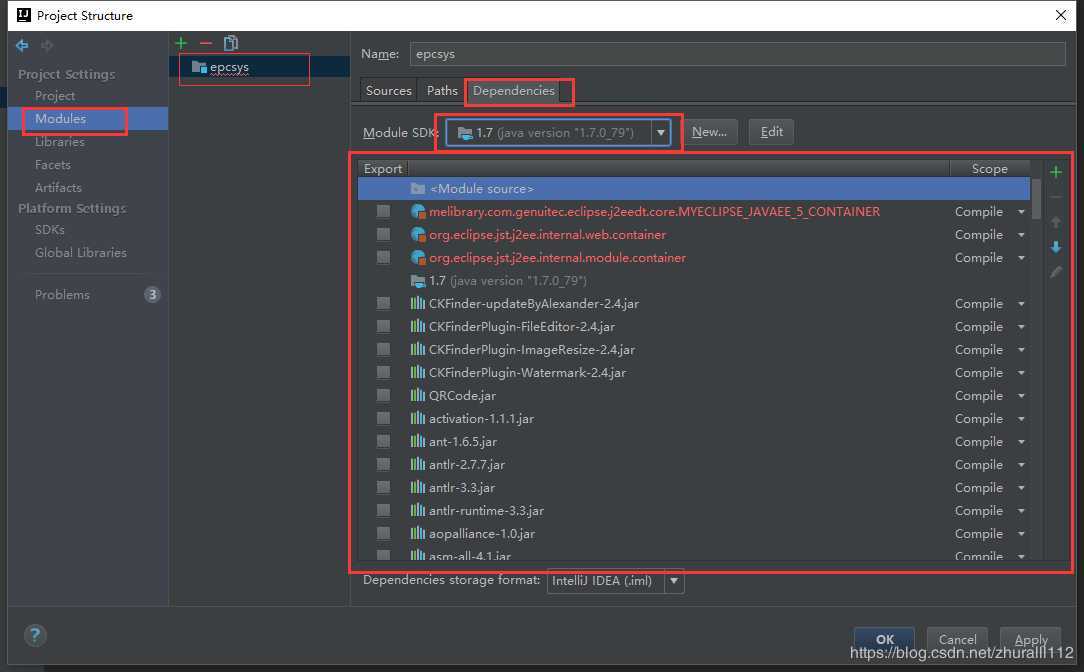
Task: Open SDKs under Platform Settings
Action: click(x=49, y=230)
